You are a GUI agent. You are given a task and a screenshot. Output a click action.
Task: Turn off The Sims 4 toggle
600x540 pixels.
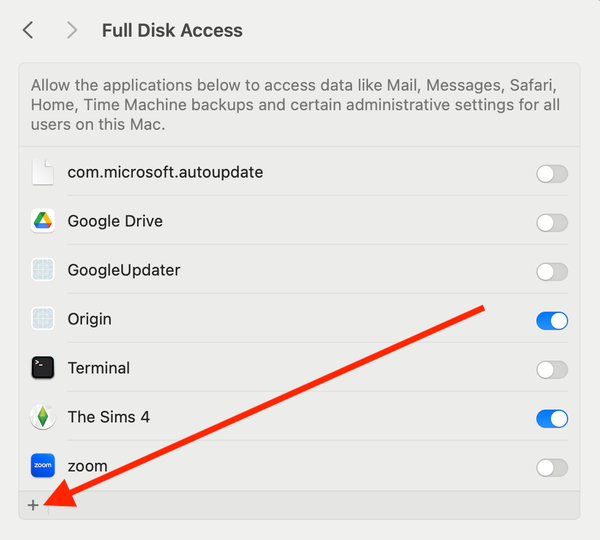[x=551, y=418]
